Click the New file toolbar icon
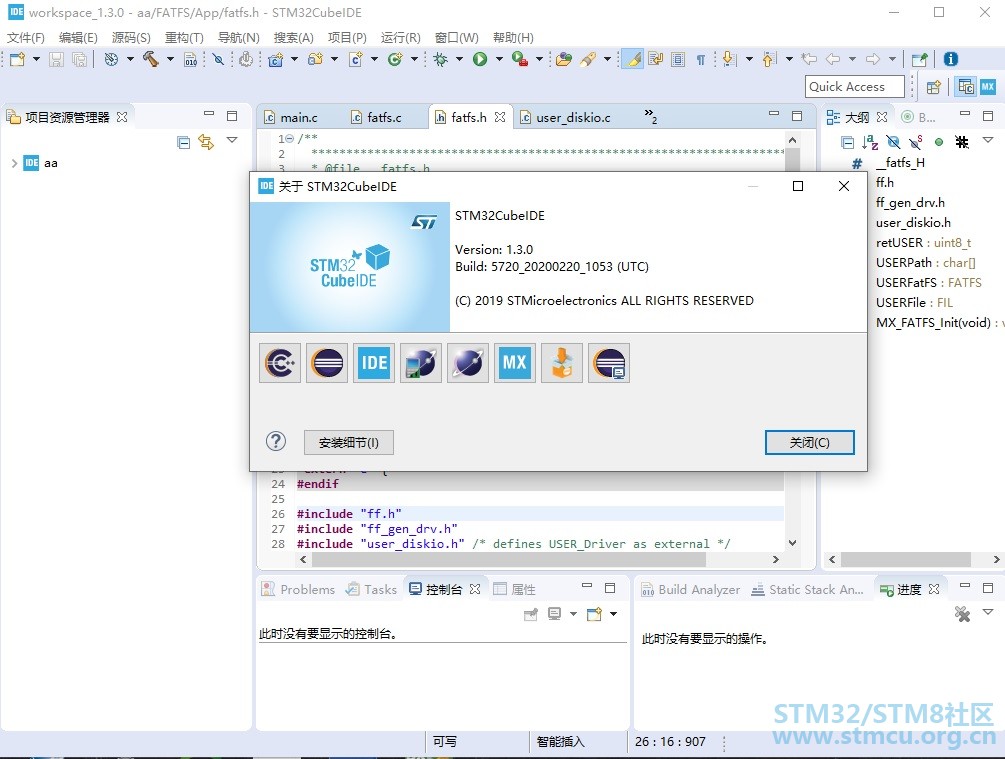1005x759 pixels. 17,60
